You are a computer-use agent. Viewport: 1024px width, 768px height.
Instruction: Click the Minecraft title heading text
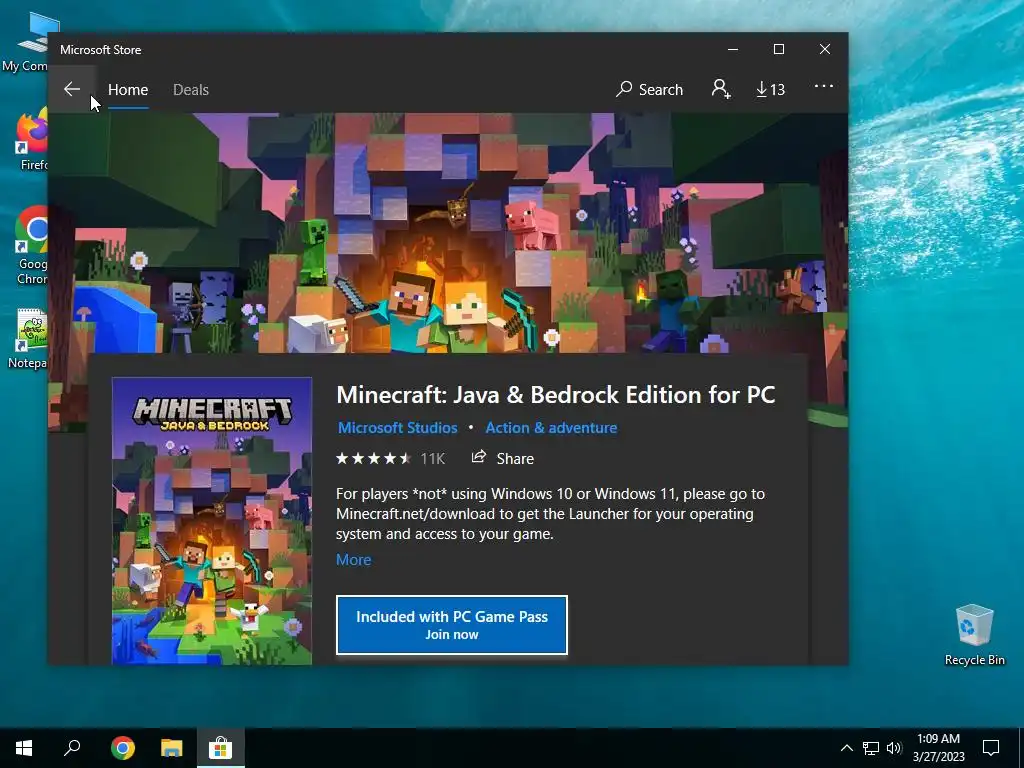pos(556,394)
